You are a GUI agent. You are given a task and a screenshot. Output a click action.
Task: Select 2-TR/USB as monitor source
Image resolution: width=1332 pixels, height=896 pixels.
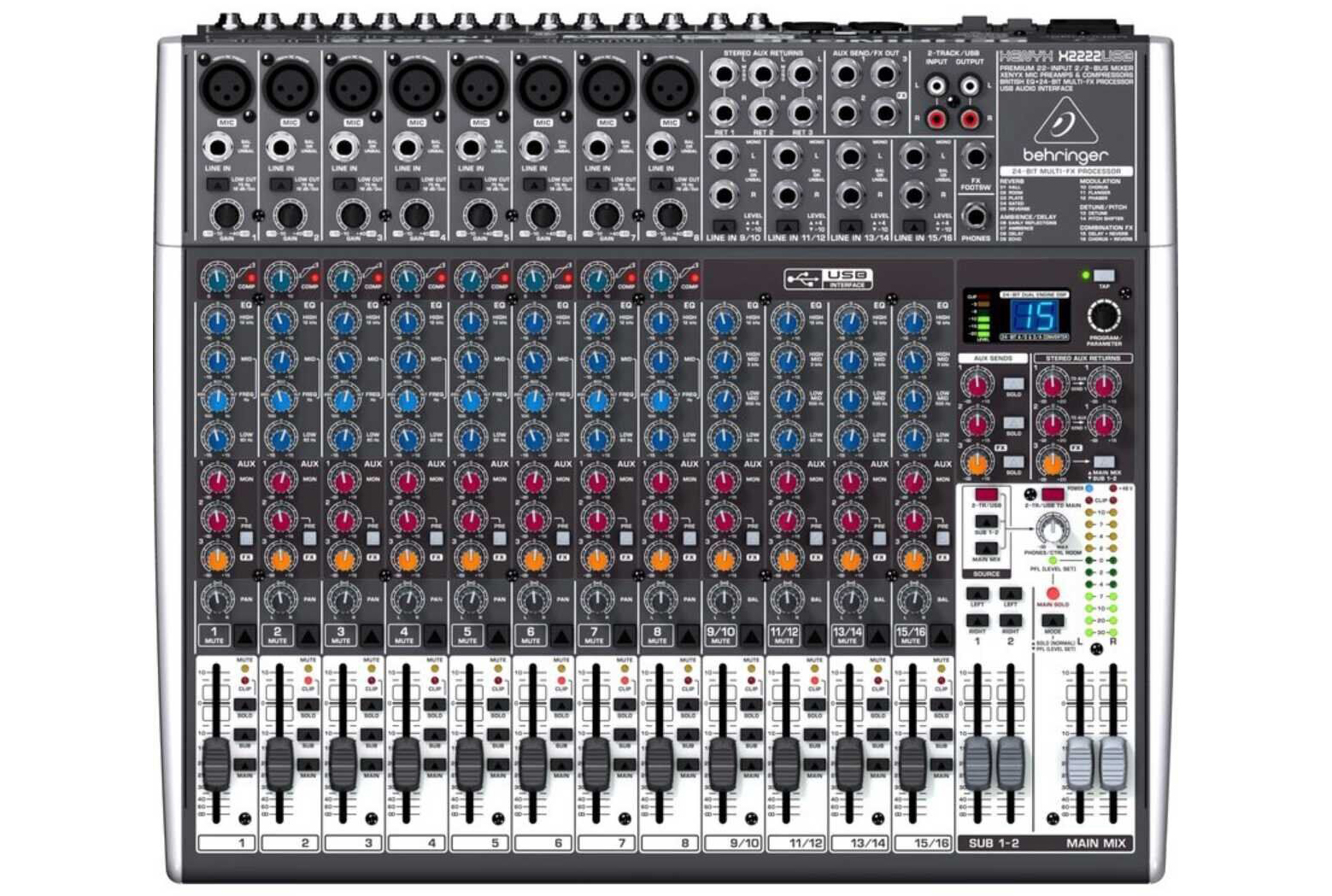click(x=986, y=495)
